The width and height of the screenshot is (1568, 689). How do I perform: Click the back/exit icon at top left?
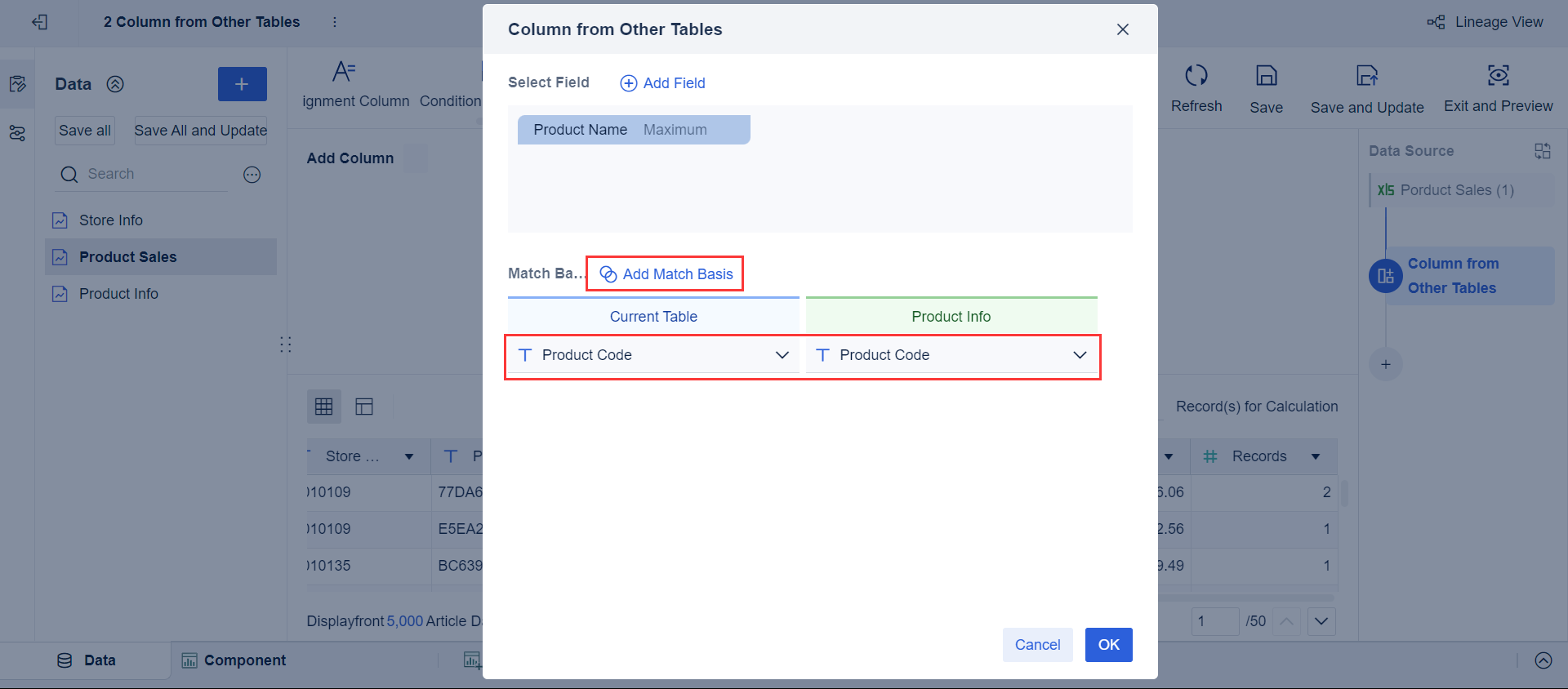pos(39,22)
